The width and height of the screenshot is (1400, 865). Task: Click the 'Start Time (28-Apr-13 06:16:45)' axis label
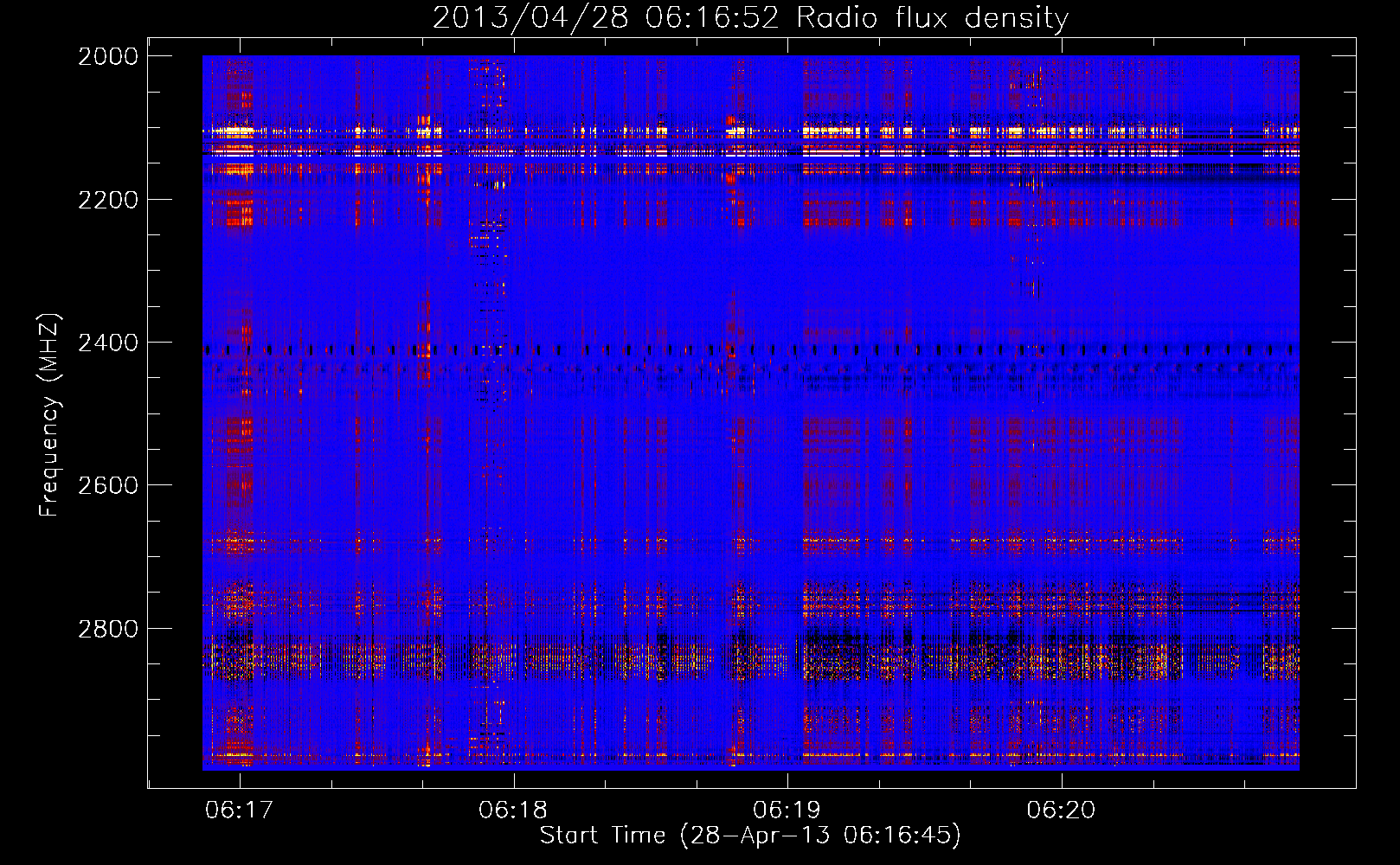click(x=750, y=836)
